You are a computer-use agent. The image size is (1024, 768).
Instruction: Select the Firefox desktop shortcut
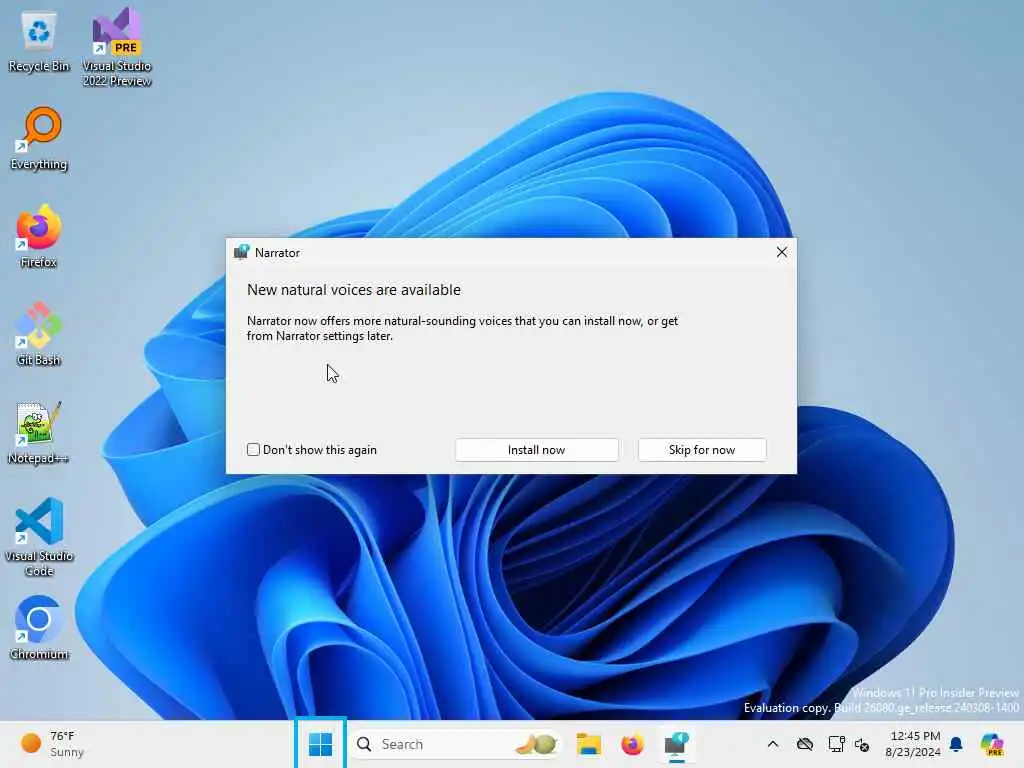[x=39, y=237]
